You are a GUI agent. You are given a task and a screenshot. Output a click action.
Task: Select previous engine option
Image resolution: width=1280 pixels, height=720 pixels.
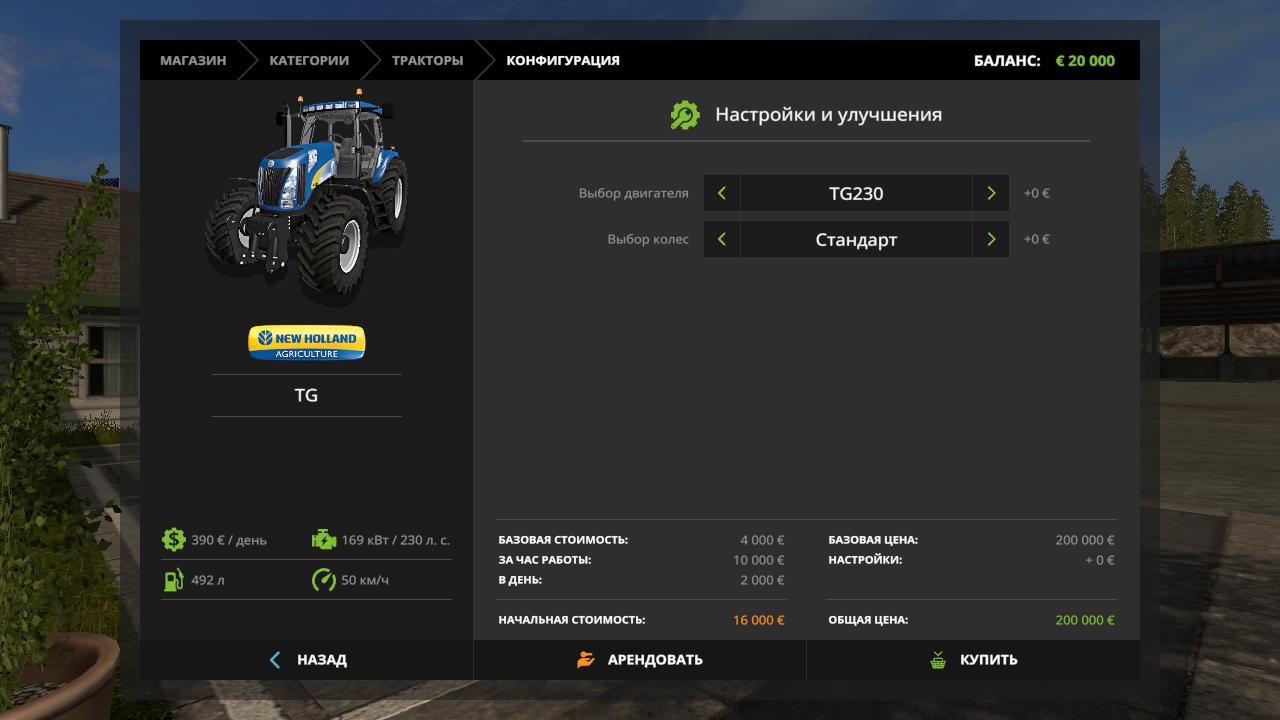[722, 193]
